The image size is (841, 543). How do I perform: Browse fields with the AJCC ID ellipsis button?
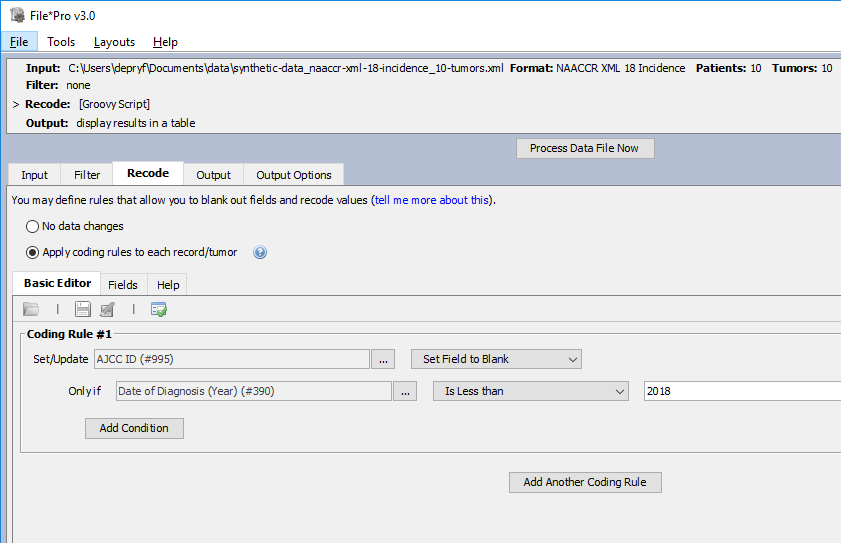(x=384, y=359)
